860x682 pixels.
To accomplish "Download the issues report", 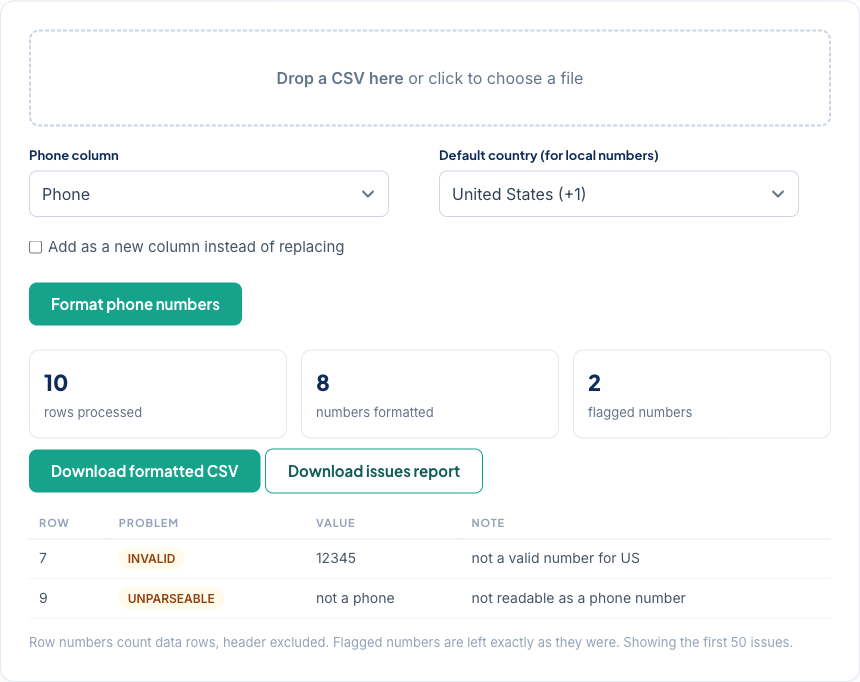I will click(374, 471).
